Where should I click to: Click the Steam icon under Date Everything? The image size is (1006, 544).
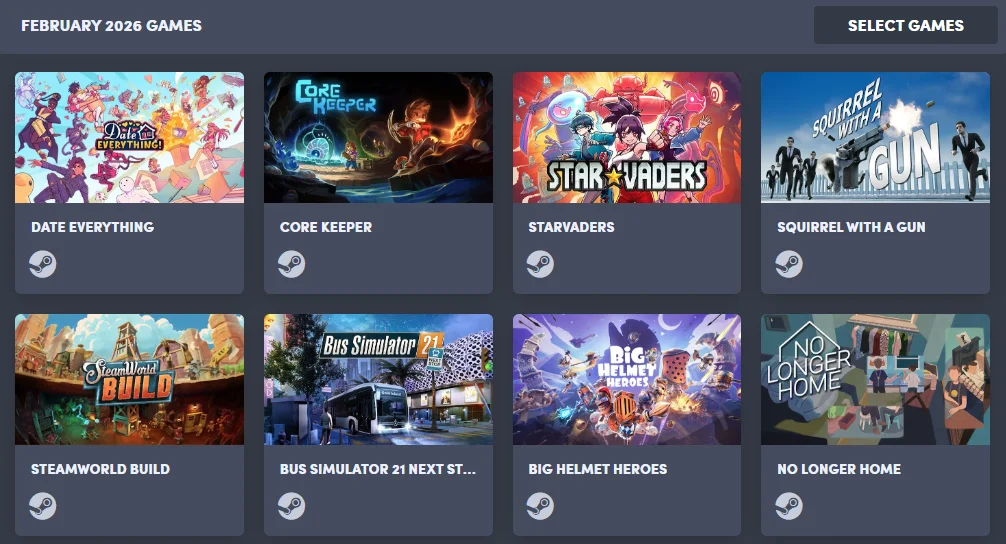pyautogui.click(x=42, y=264)
